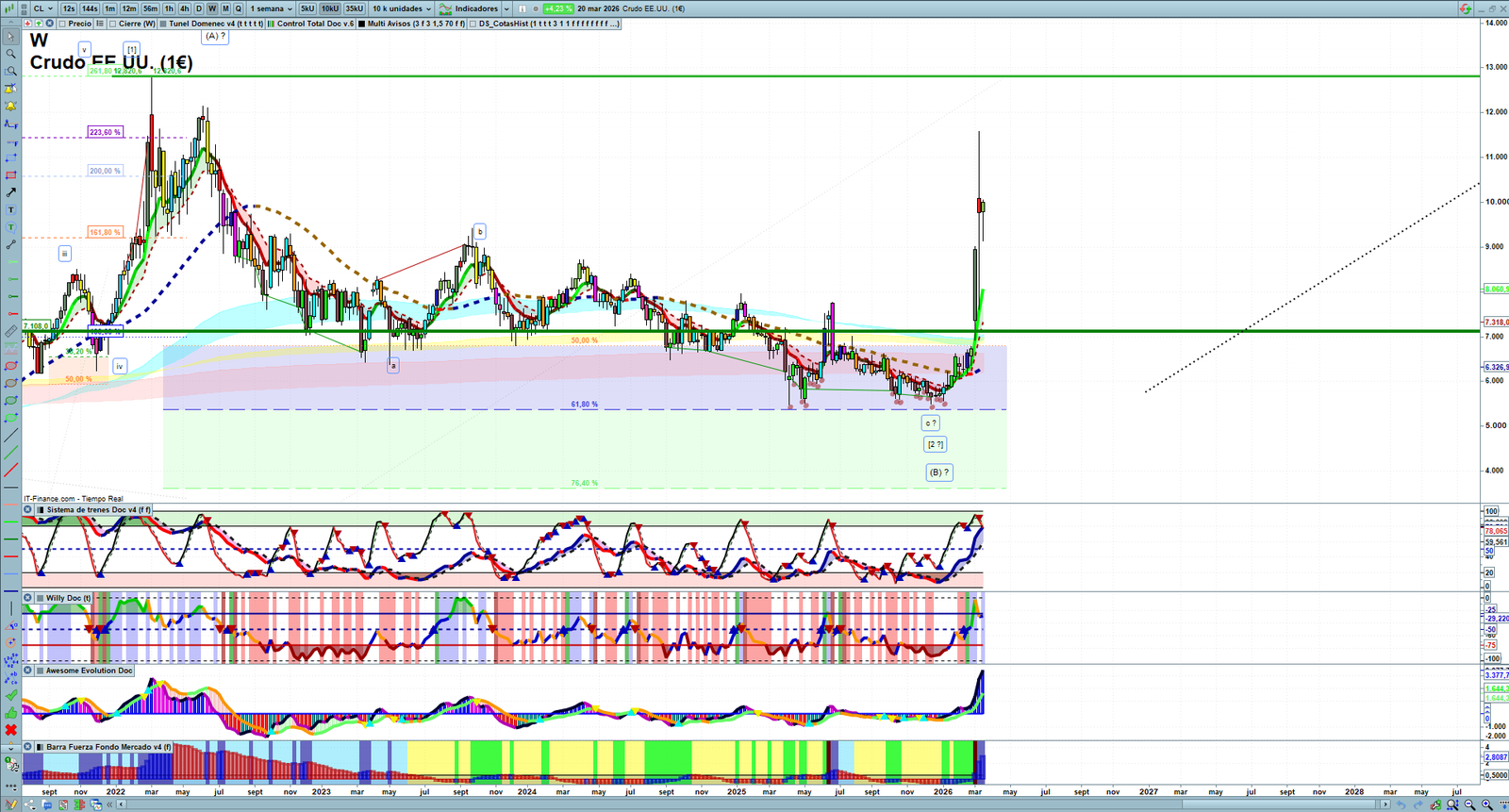Screen dimensions: 1509x812
Task: Click the 35kU units button
Action: point(354,8)
